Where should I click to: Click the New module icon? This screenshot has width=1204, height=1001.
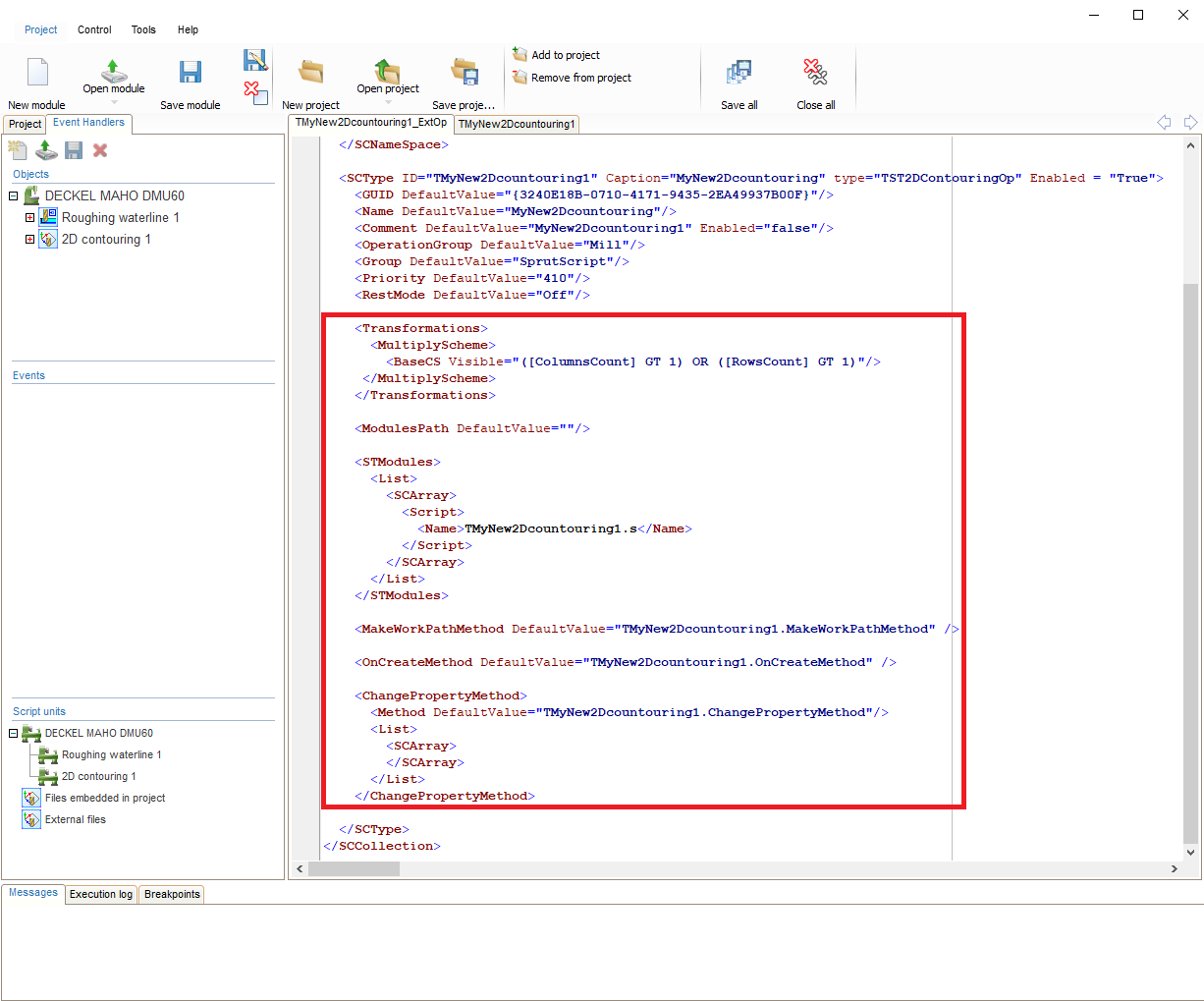coord(37,74)
